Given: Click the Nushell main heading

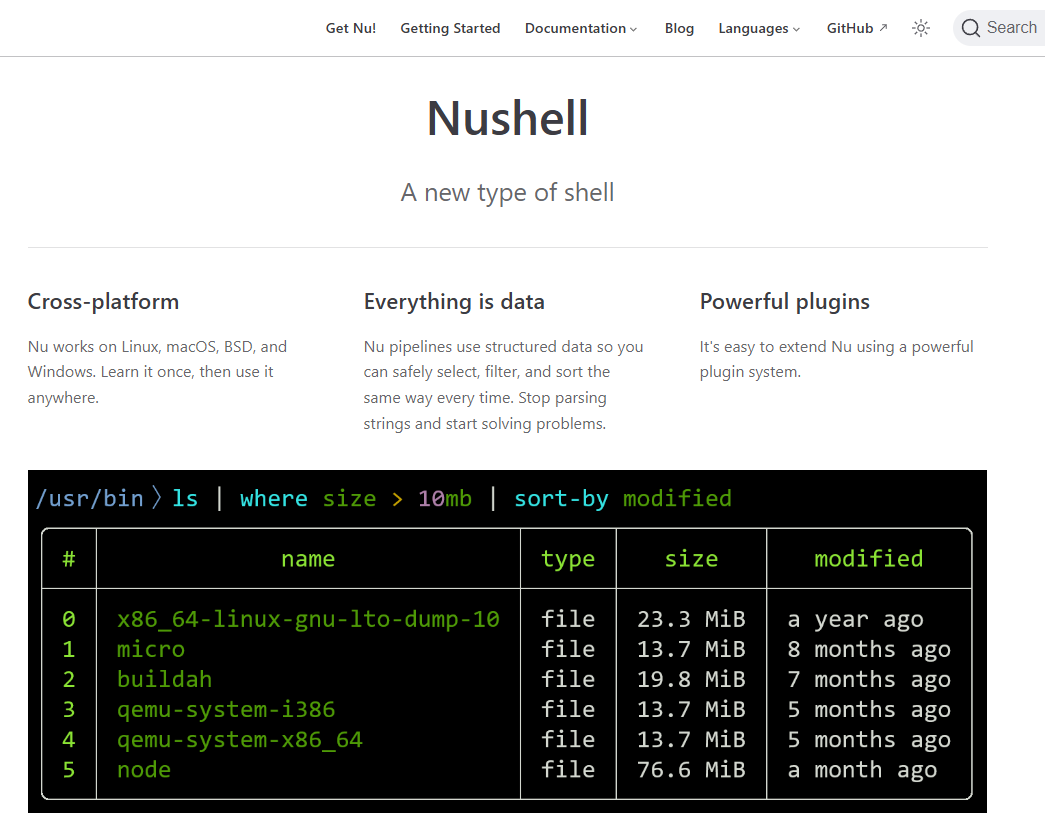Looking at the screenshot, I should click(x=507, y=119).
